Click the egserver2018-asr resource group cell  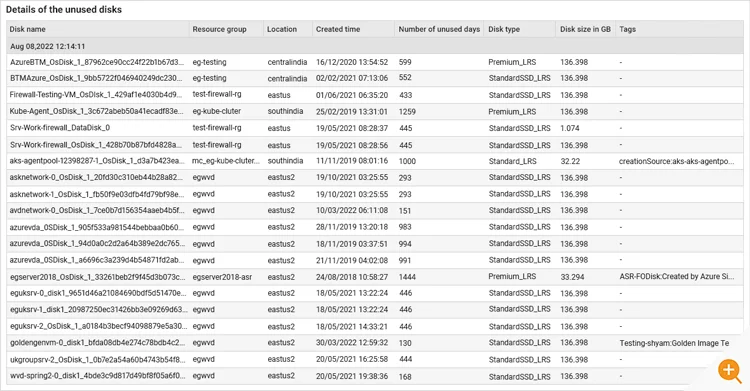click(x=222, y=277)
